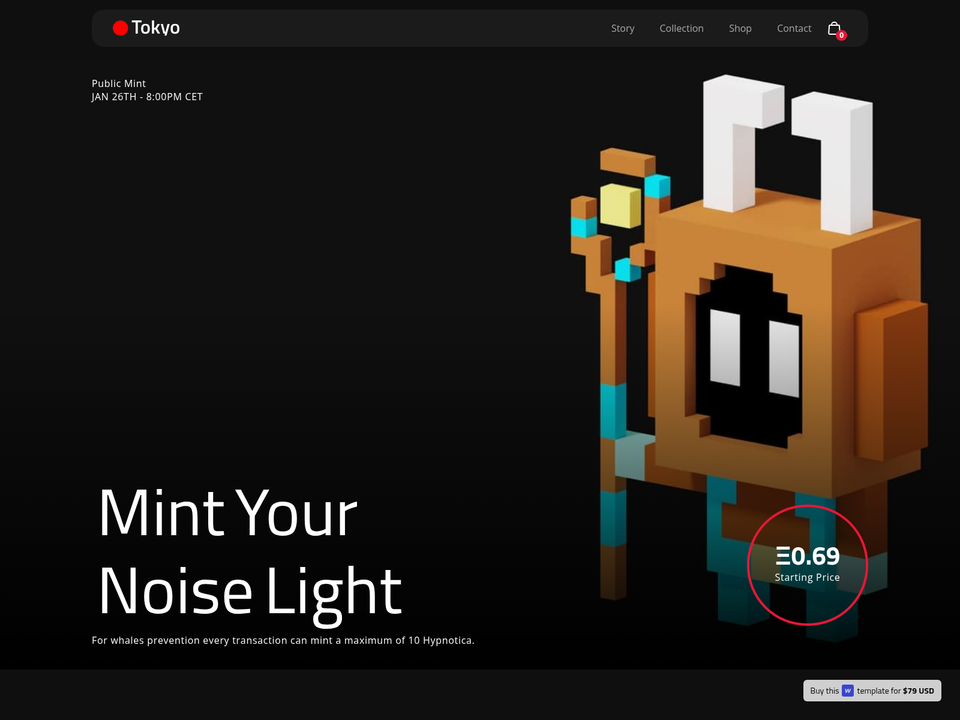Click the red Starting Price circle

tap(808, 565)
